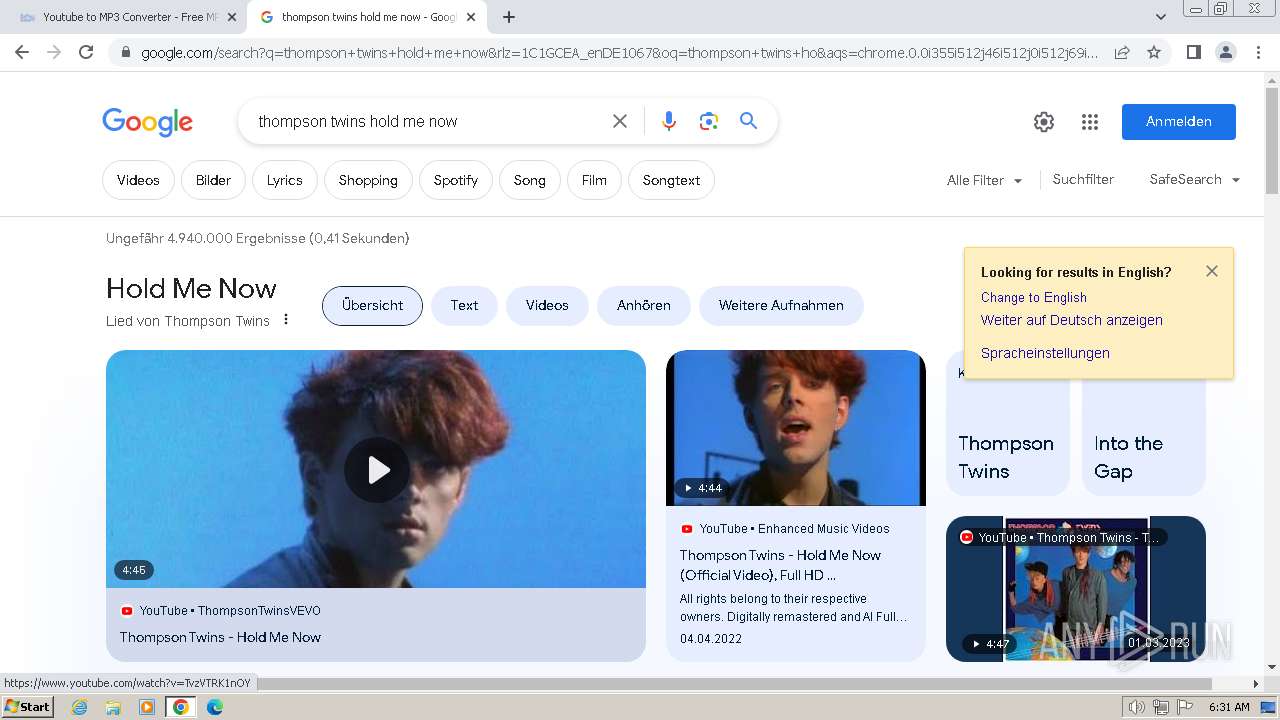Clear the search box text
The image size is (1280, 720).
tap(620, 121)
